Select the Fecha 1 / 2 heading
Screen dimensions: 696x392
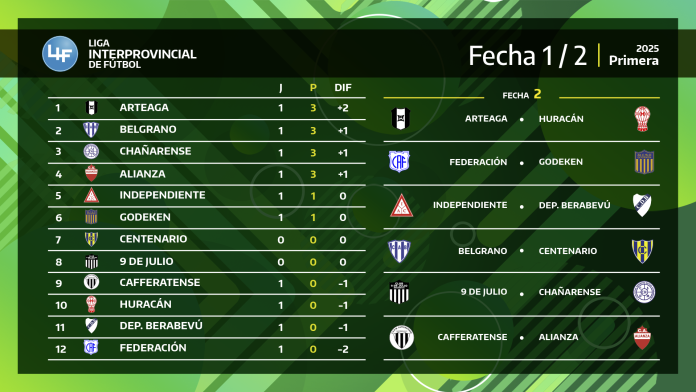point(528,56)
